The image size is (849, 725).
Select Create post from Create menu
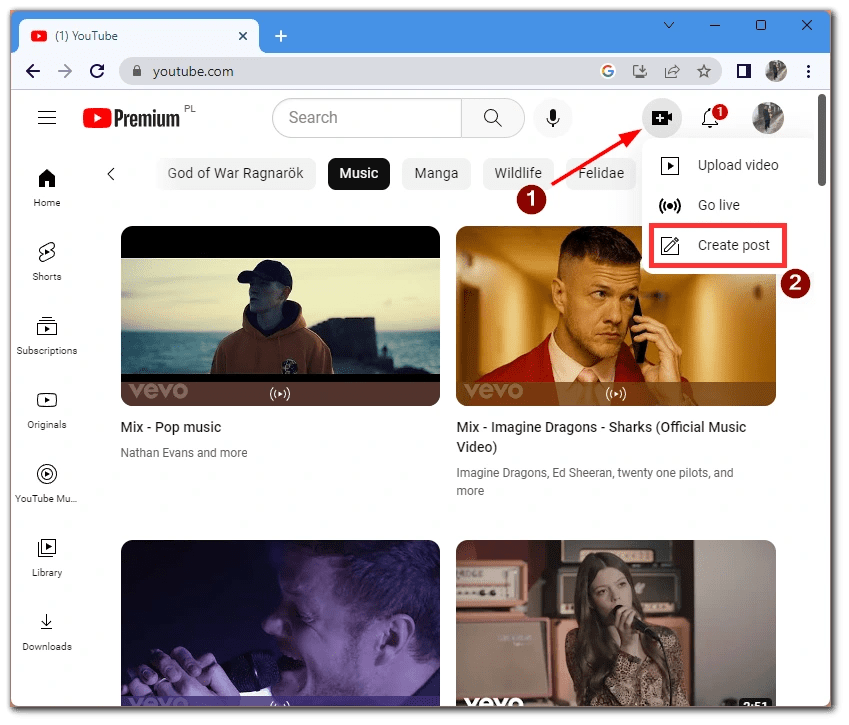point(718,245)
